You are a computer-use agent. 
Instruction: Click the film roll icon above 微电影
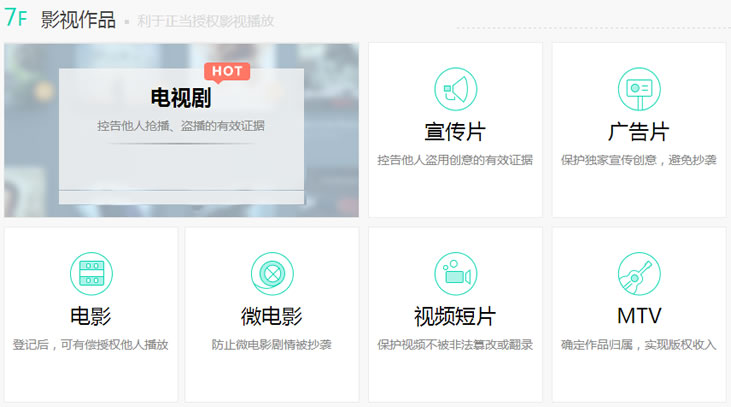[272, 274]
